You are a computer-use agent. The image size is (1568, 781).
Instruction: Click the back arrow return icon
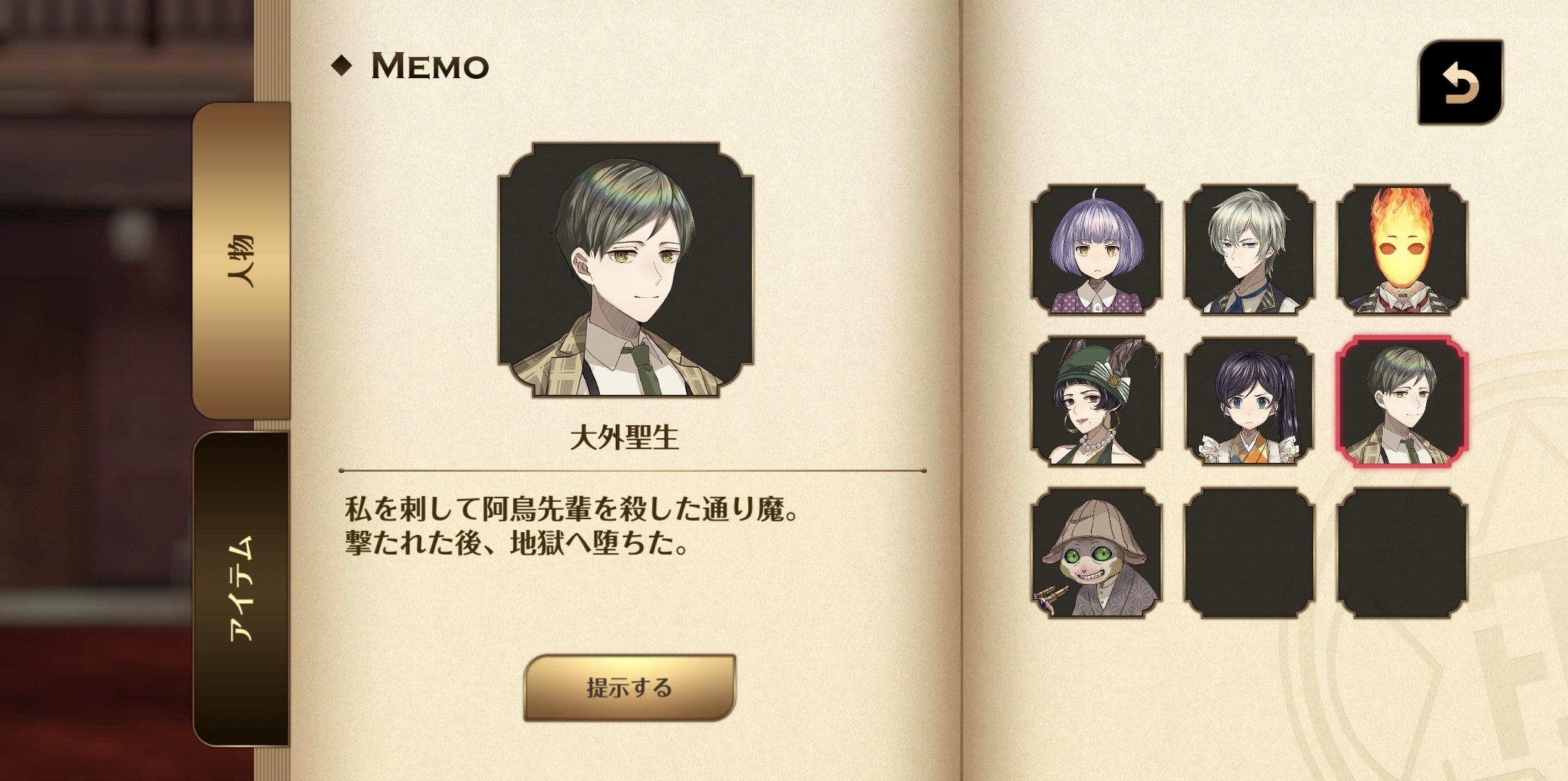tap(1460, 82)
